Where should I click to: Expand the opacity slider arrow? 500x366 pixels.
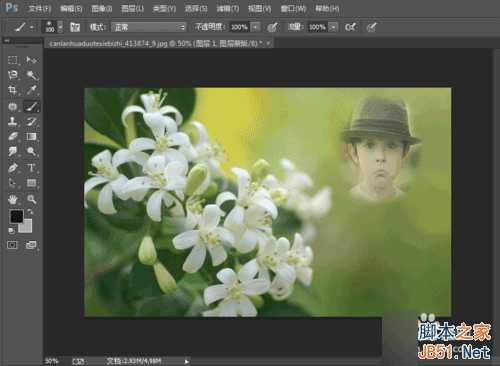[255, 27]
